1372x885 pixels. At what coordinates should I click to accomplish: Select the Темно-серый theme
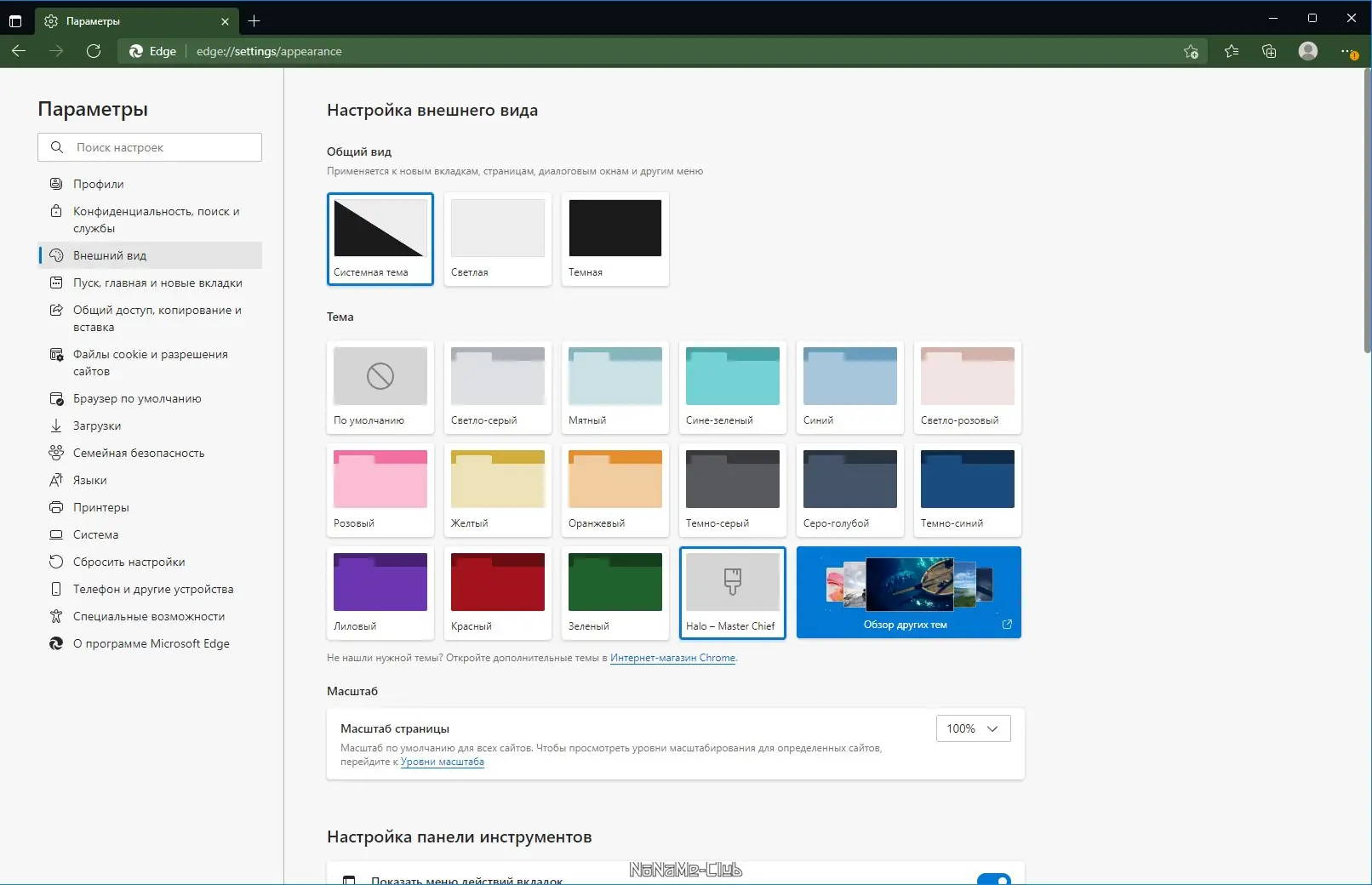pos(733,490)
